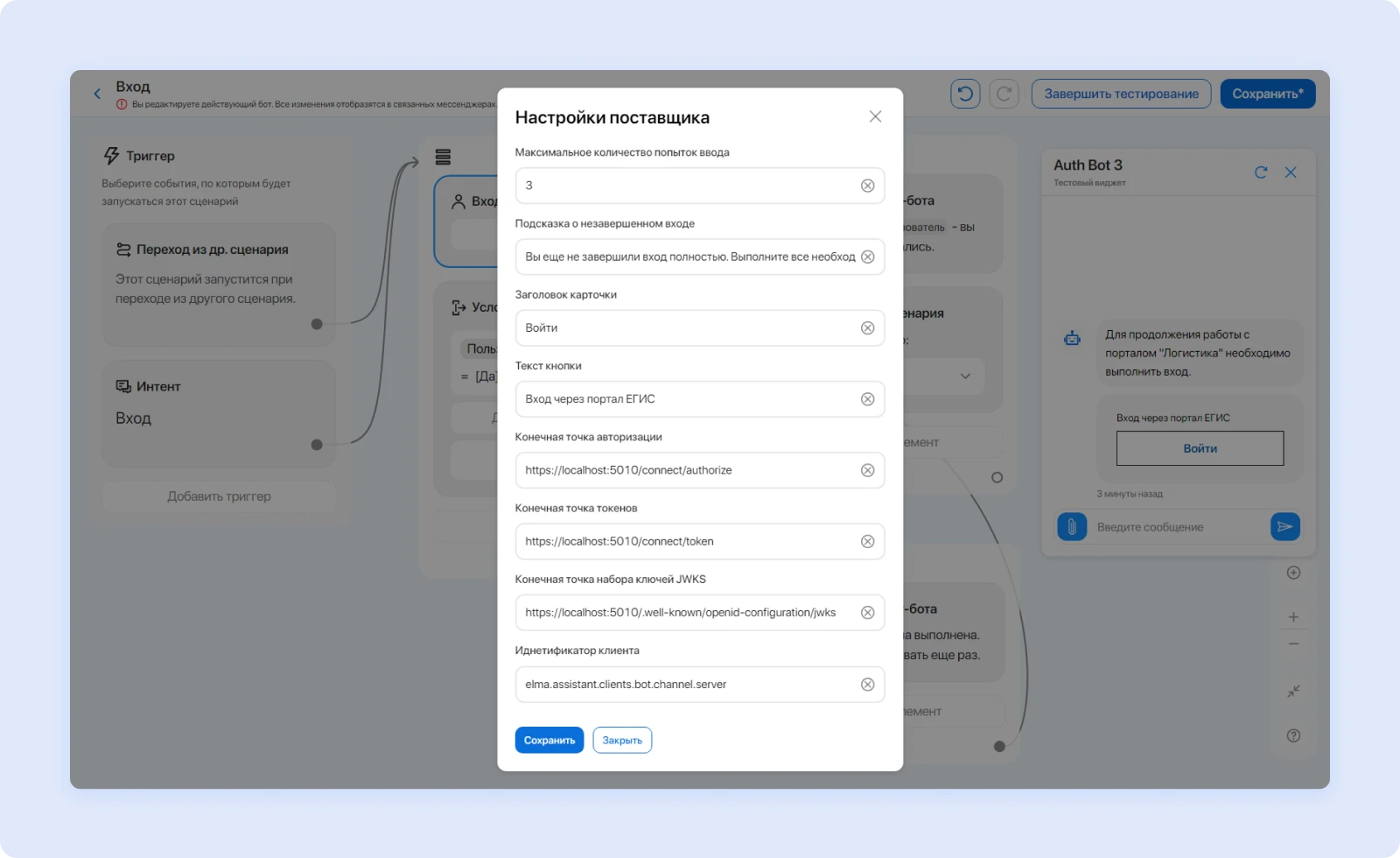The width and height of the screenshot is (1400, 858).
Task: Clear the "Заголовок карточки" field with its clear icon
Action: [x=868, y=327]
